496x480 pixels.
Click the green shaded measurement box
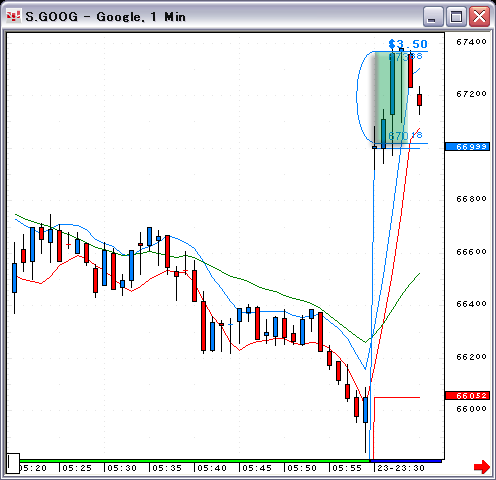point(392,99)
